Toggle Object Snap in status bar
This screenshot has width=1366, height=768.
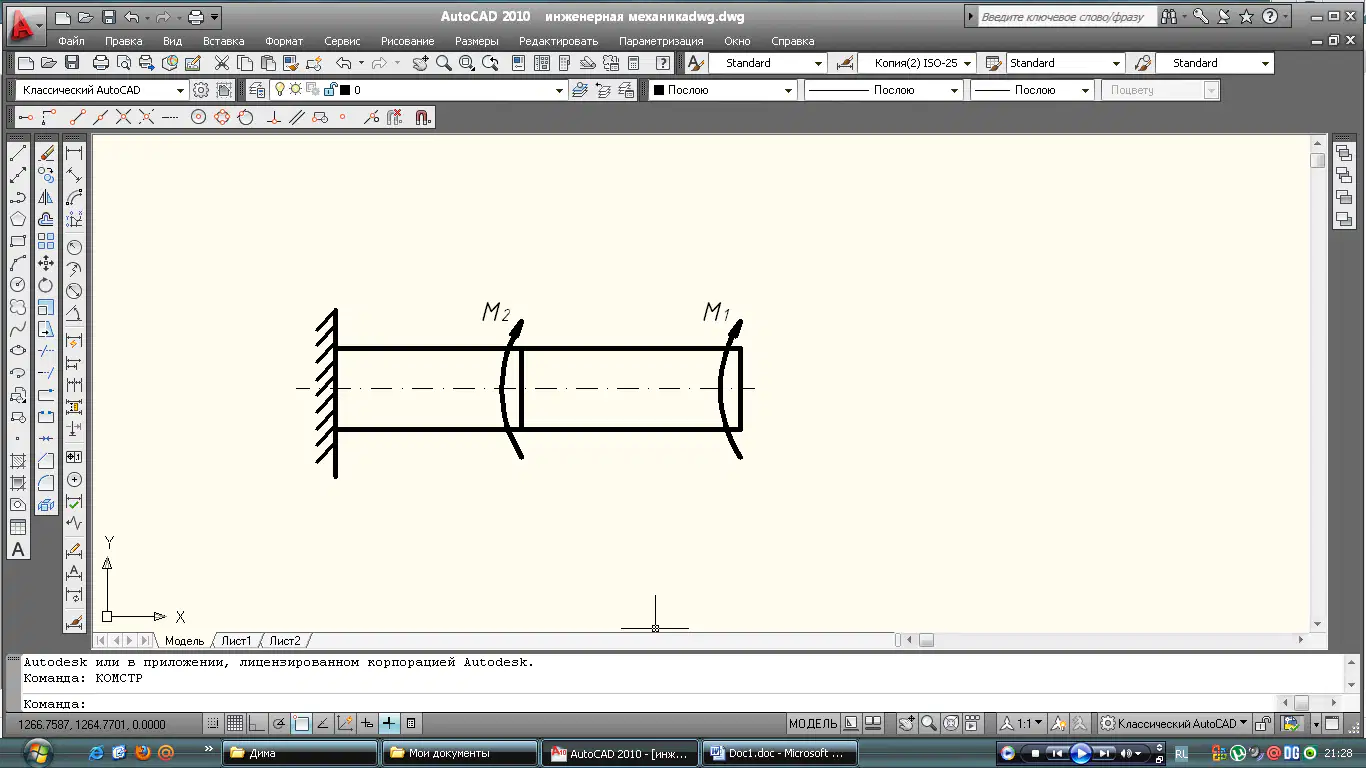coord(301,723)
